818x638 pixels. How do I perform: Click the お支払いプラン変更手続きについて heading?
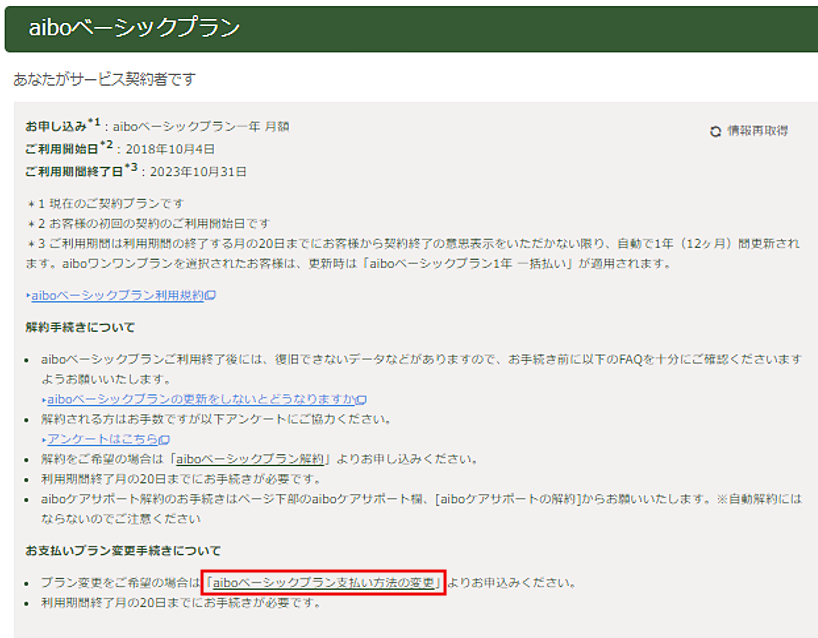click(123, 551)
